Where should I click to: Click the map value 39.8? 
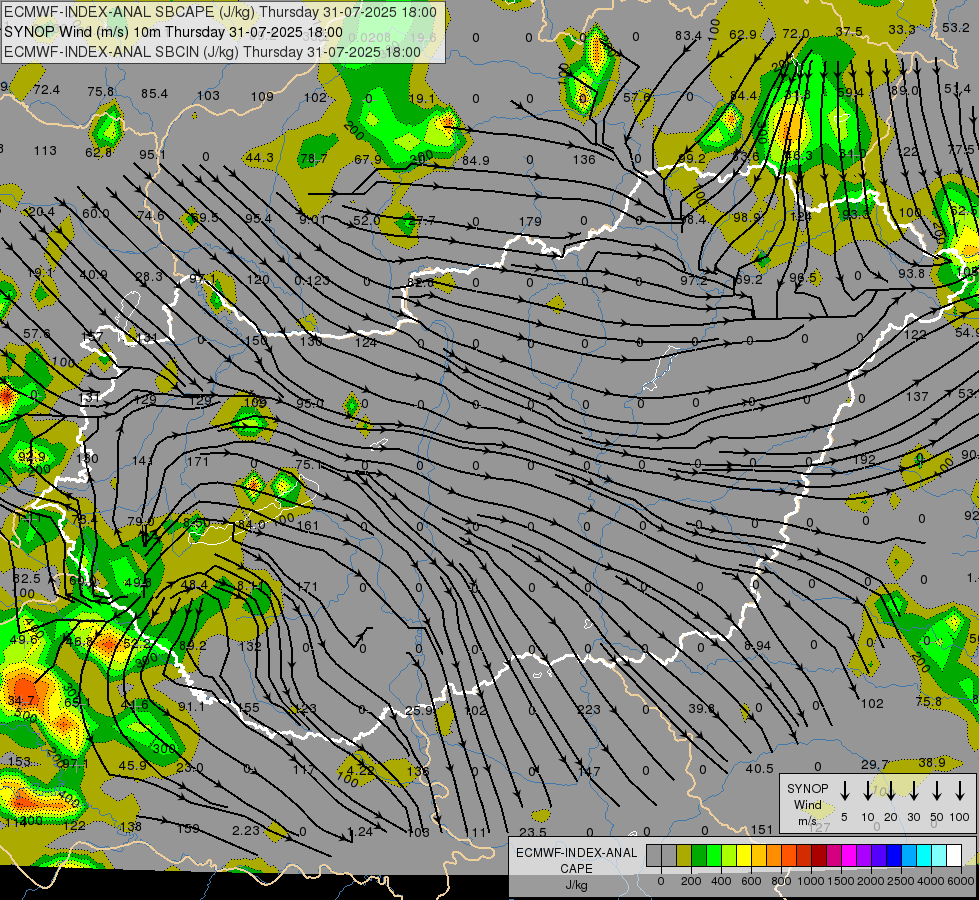[x=701, y=708]
